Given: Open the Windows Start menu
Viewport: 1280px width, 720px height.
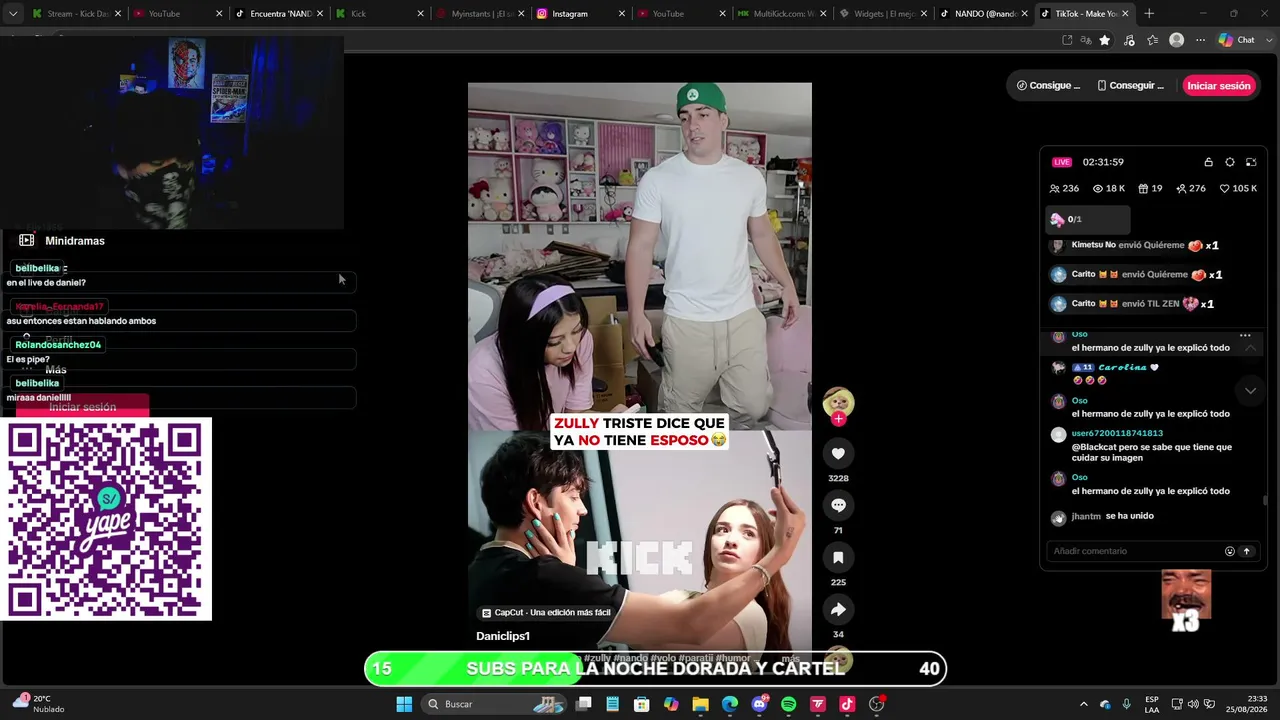Looking at the screenshot, I should 404,704.
